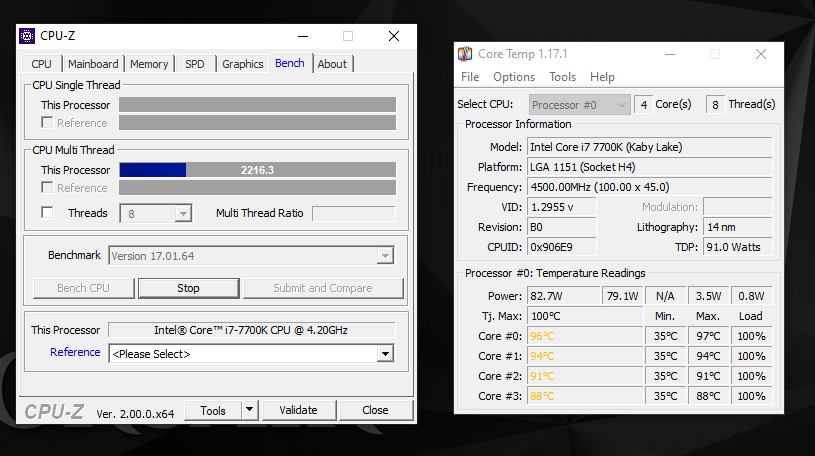Switch to the Graphics tab
Viewport: 815px width, 456px height.
tap(243, 64)
